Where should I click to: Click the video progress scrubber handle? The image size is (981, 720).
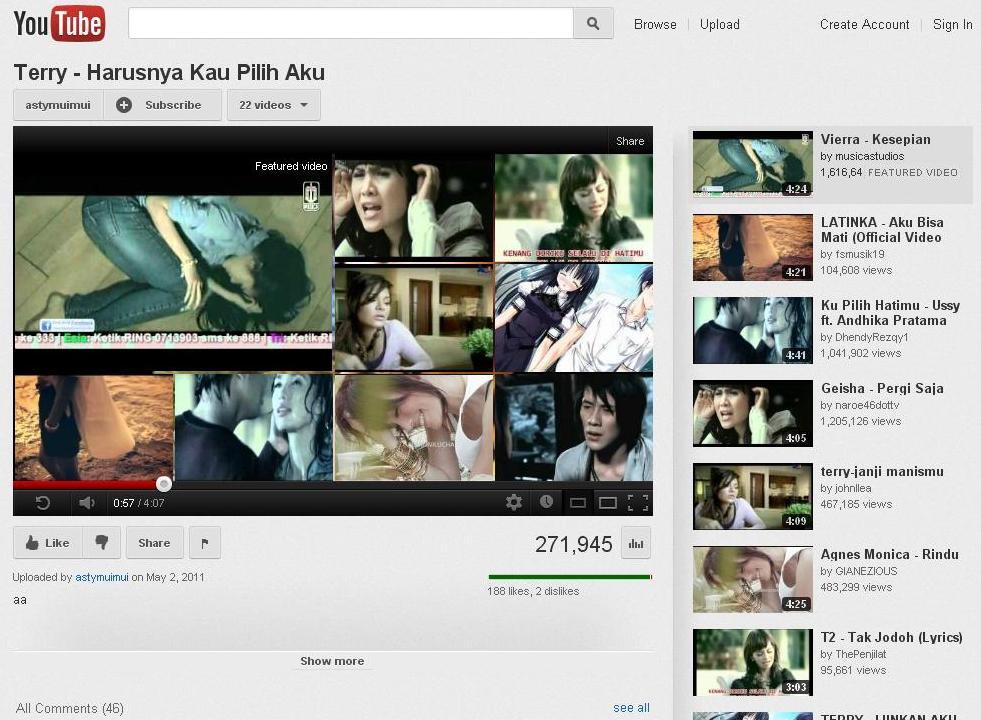[164, 484]
